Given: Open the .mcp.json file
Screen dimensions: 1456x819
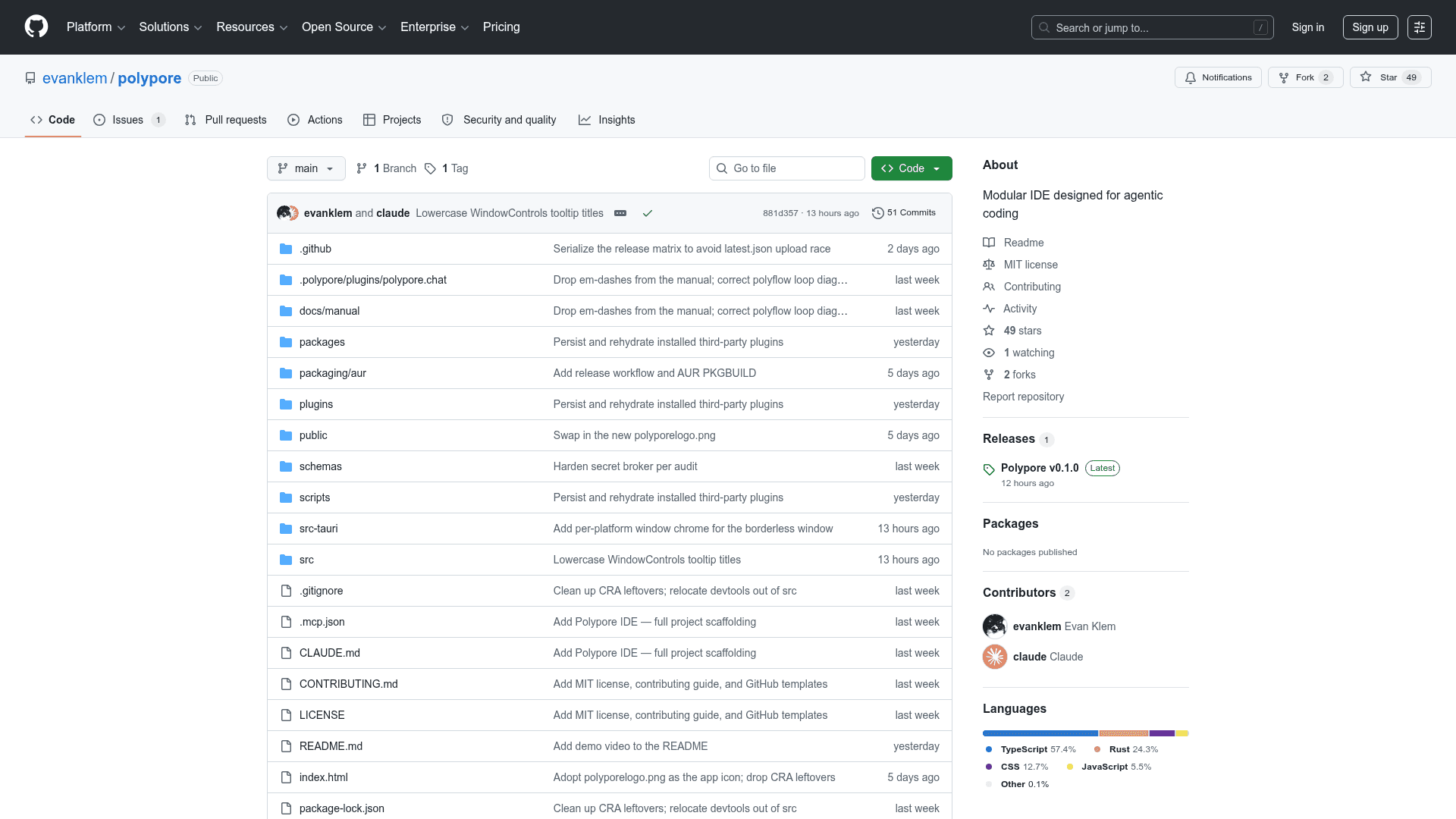Looking at the screenshot, I should 322,622.
